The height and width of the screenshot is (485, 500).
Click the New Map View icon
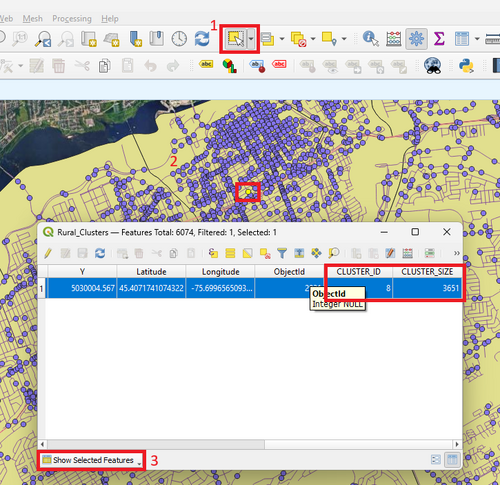89,39
